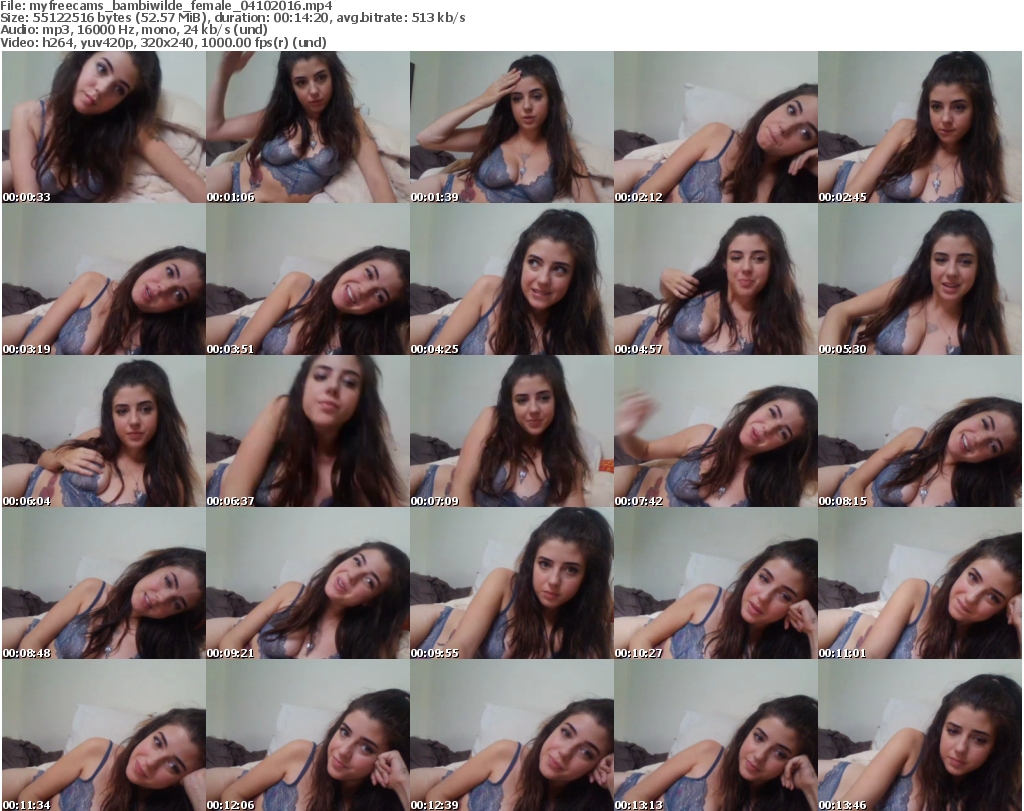Open the frame at 00:11:34
The width and height of the screenshot is (1024, 811).
point(102,737)
